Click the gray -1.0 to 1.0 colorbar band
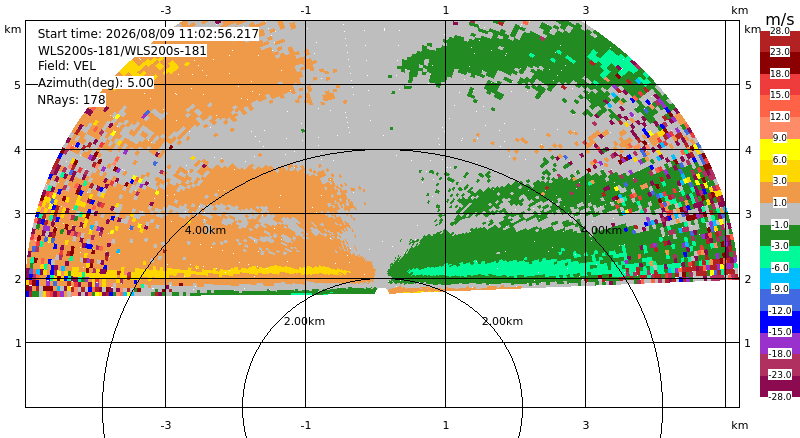 [x=780, y=214]
